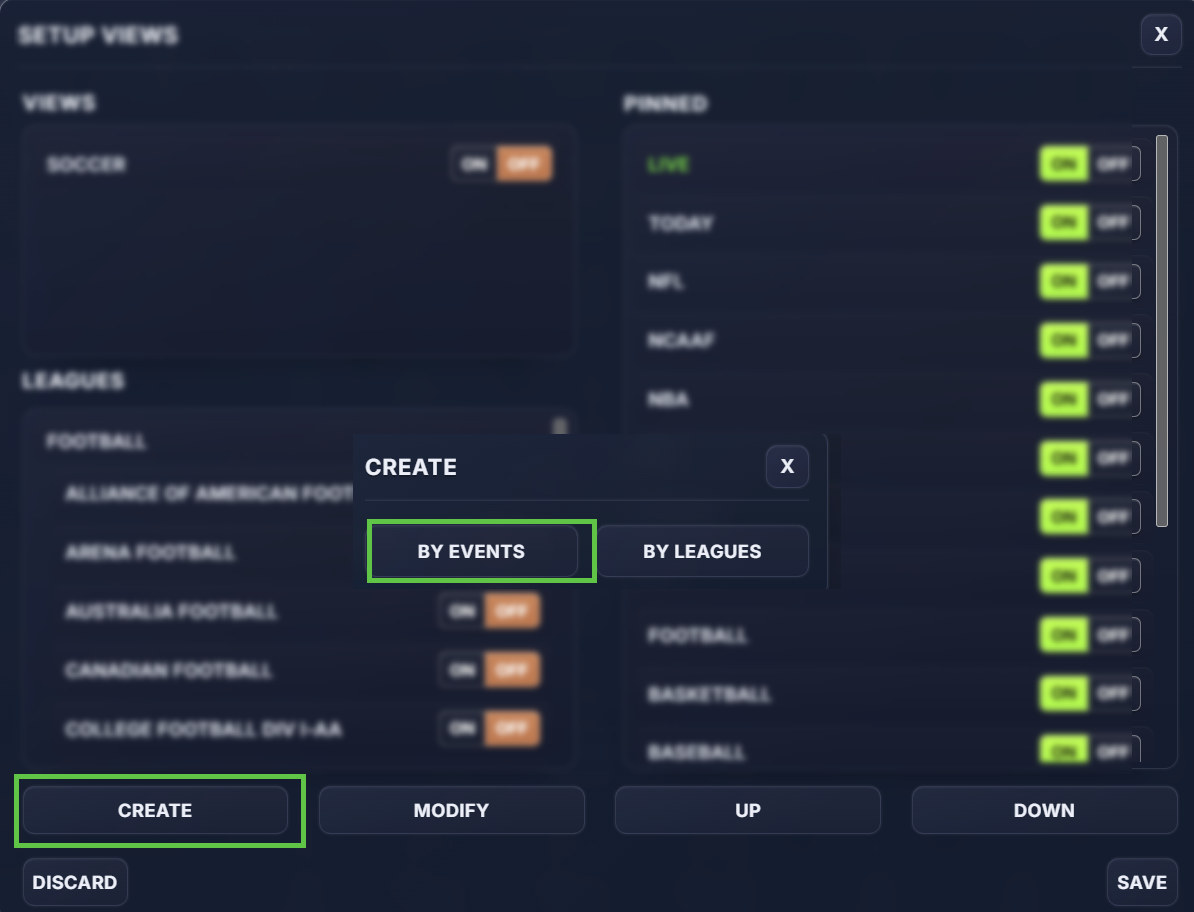Viewport: 1194px width, 912px height.
Task: Choose BY EVENTS in Create popup
Action: 471,551
